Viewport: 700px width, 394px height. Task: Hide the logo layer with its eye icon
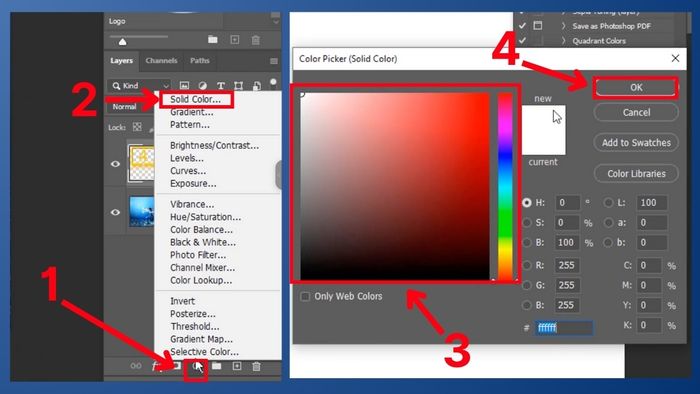(x=115, y=164)
